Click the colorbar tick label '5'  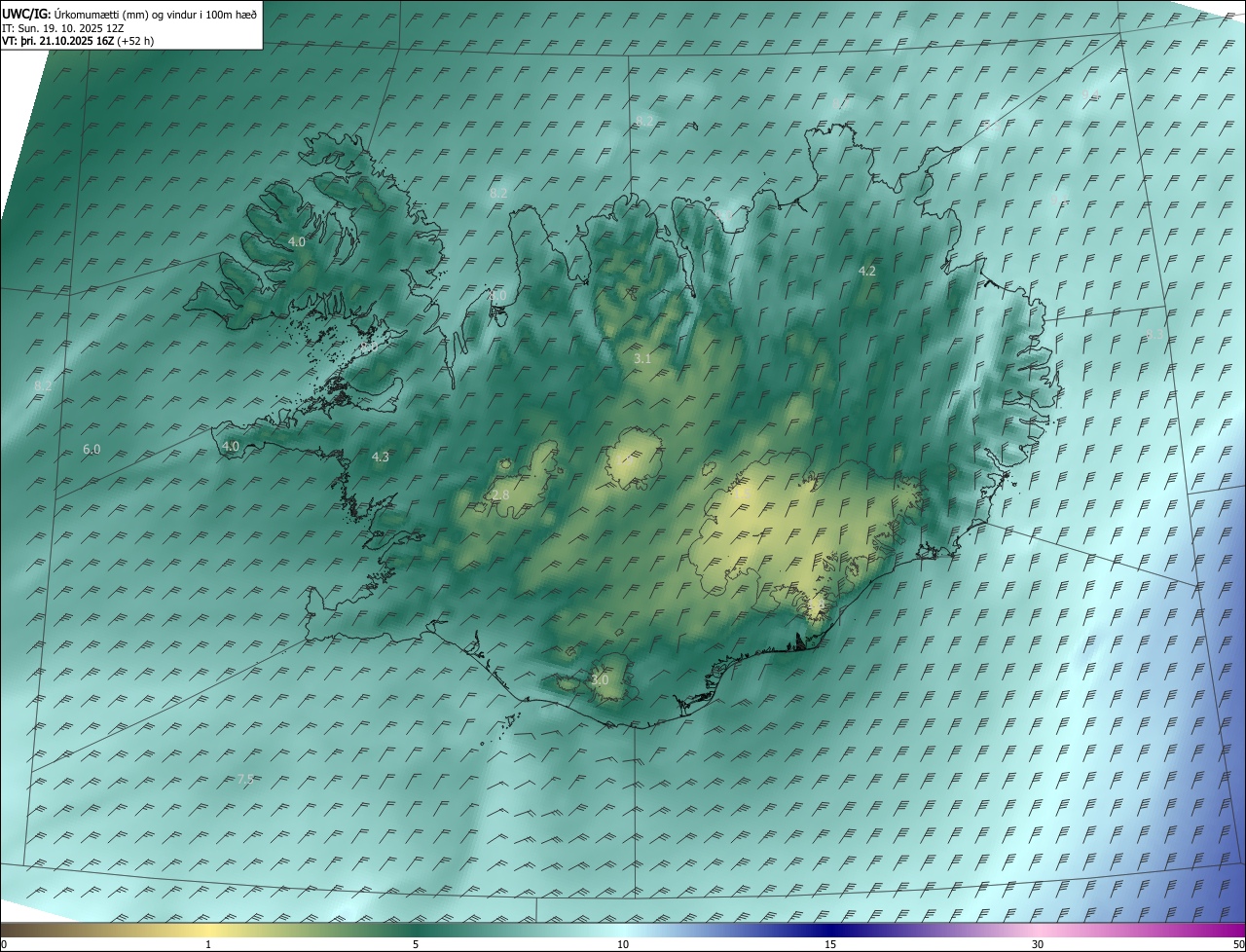[416, 945]
